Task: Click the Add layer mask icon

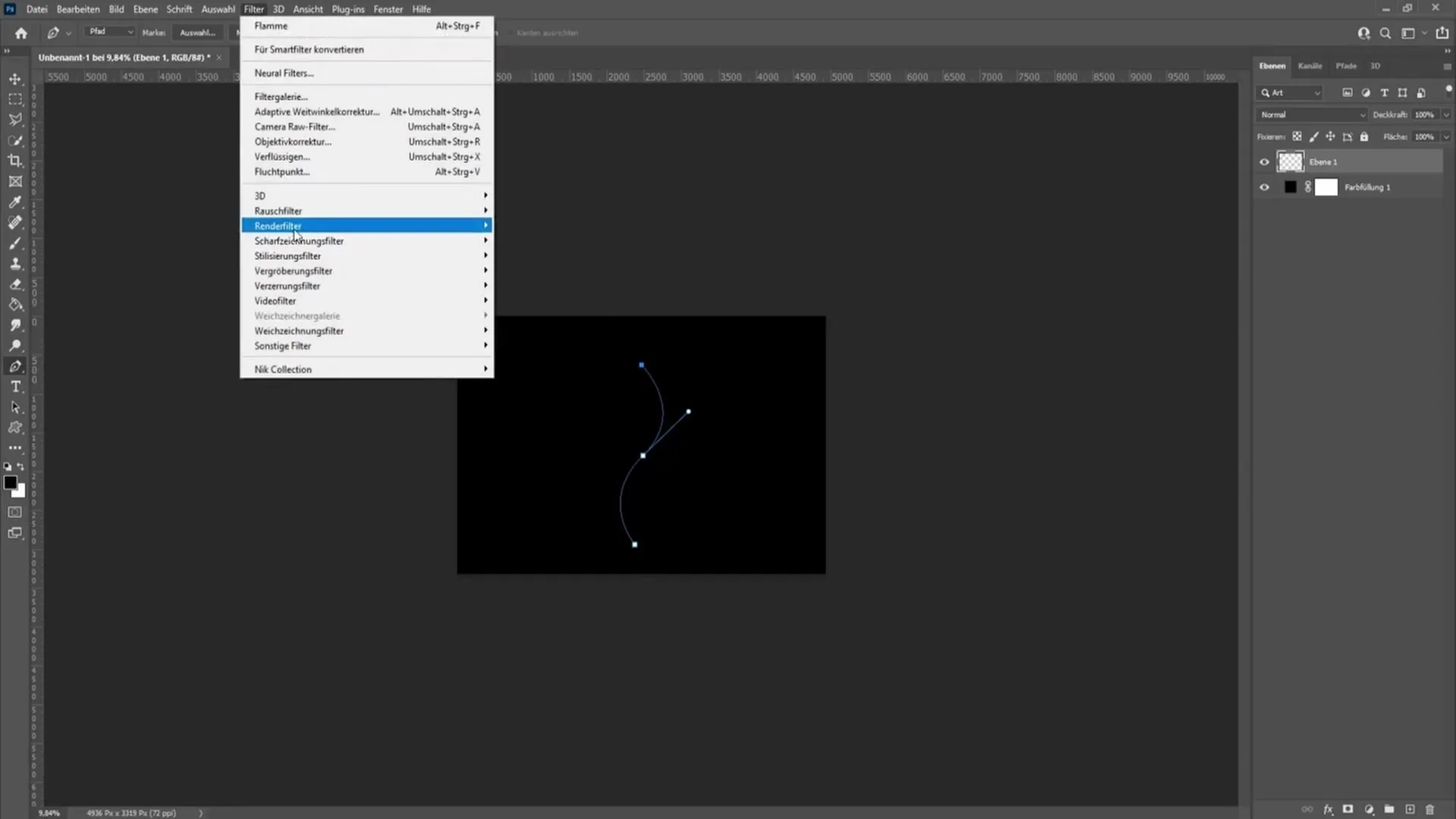Action: click(x=1348, y=809)
